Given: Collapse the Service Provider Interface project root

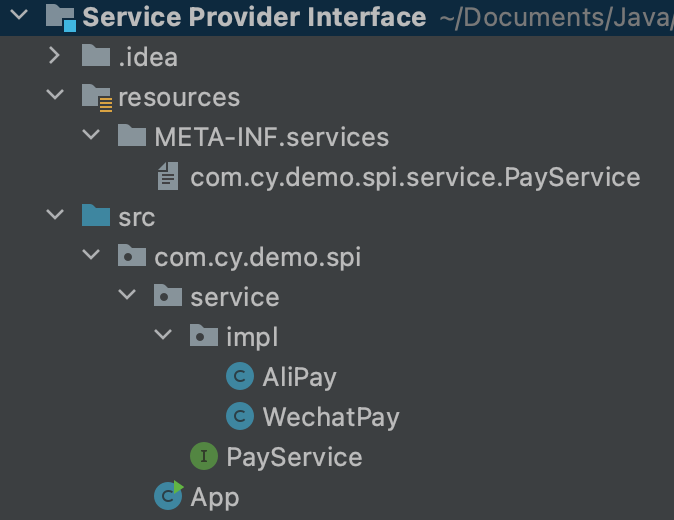Looking at the screenshot, I should click(18, 17).
